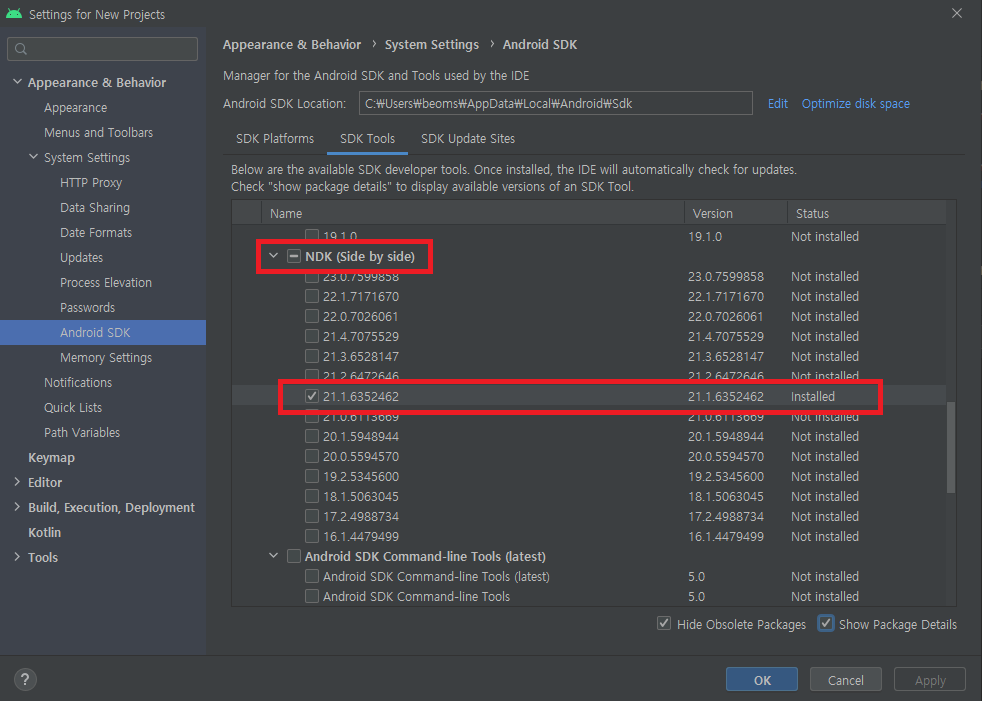Open Menus and Toolbars settings
982x701 pixels.
click(98, 133)
